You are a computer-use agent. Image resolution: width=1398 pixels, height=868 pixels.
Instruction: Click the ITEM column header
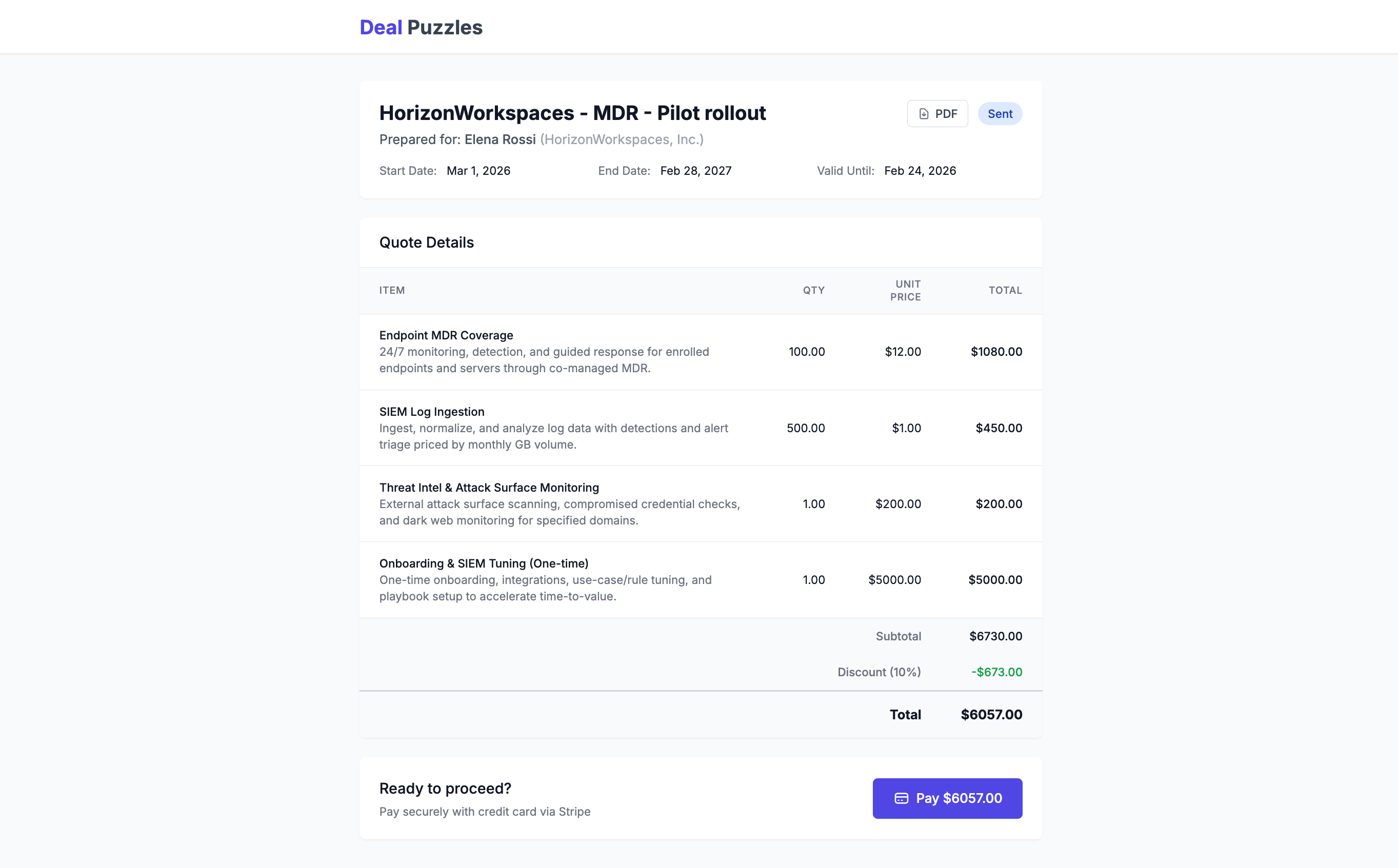pyautogui.click(x=392, y=291)
